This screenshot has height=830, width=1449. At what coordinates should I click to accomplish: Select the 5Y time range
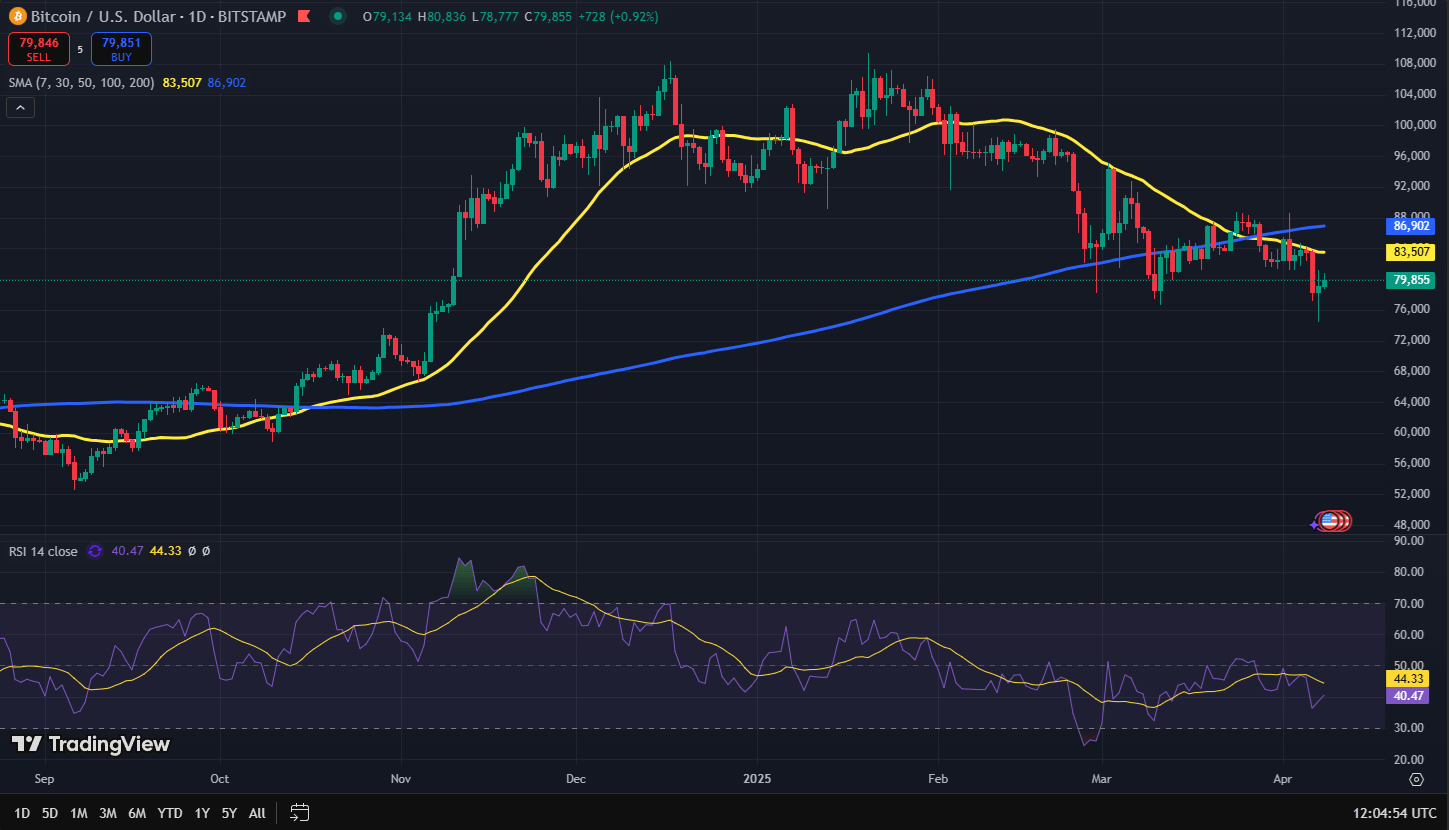pos(229,813)
